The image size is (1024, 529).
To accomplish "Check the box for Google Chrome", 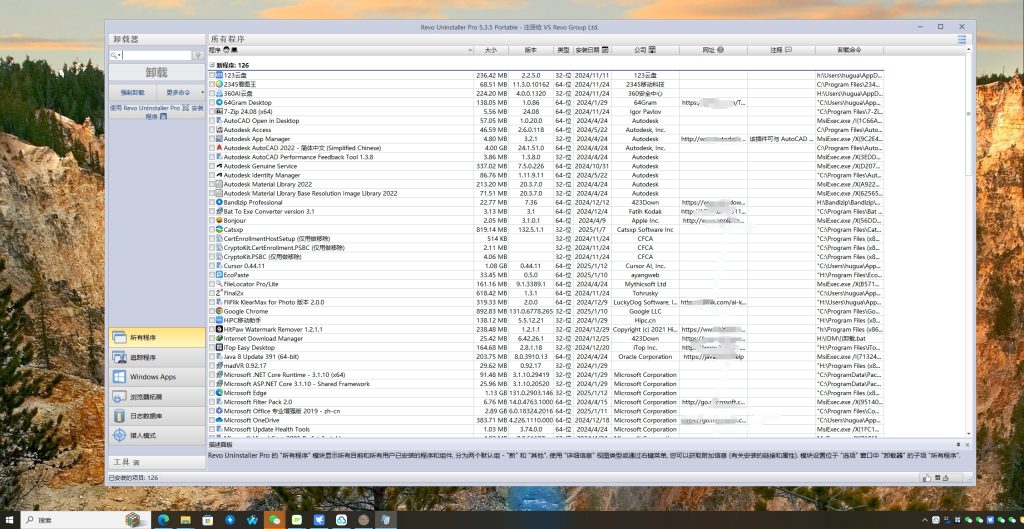I will [x=212, y=312].
